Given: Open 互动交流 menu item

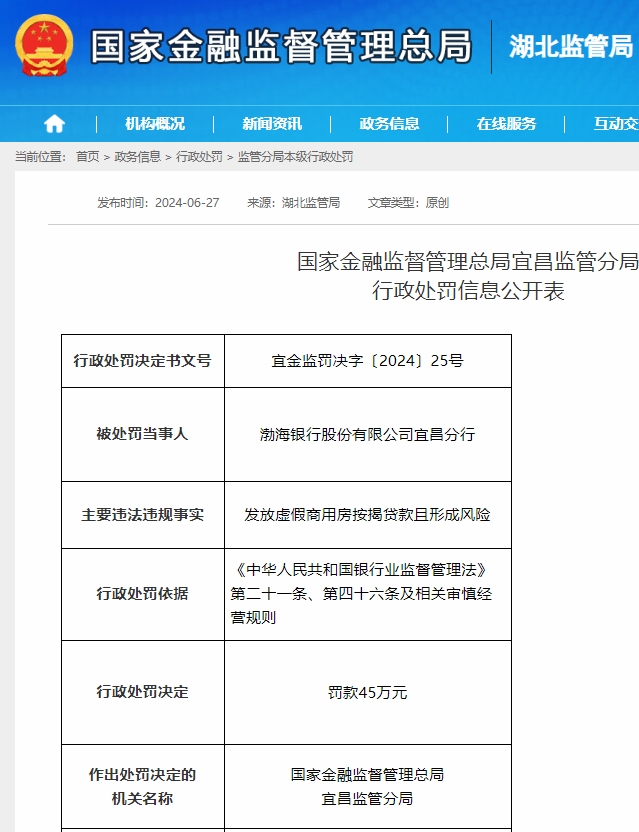Looking at the screenshot, I should [616, 124].
